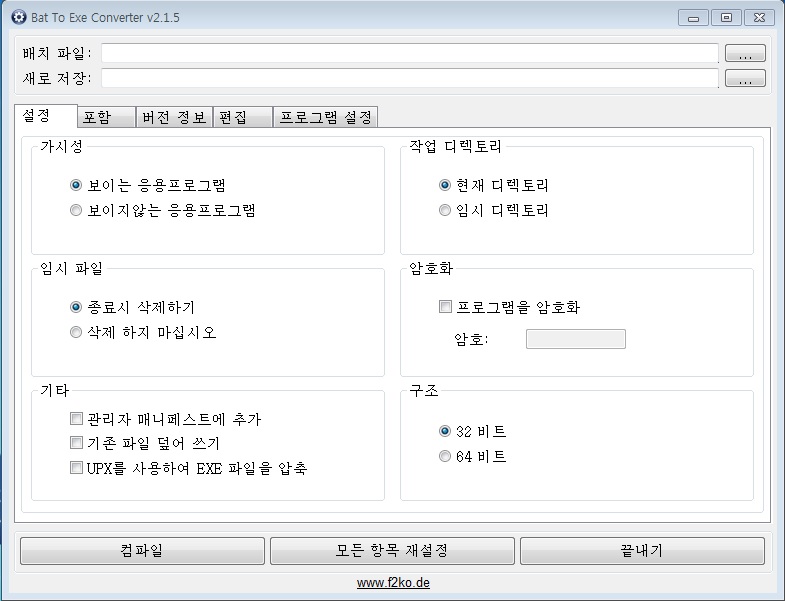Click the Bat To Exe Converter gear icon
This screenshot has height=601, width=785.
(x=19, y=18)
